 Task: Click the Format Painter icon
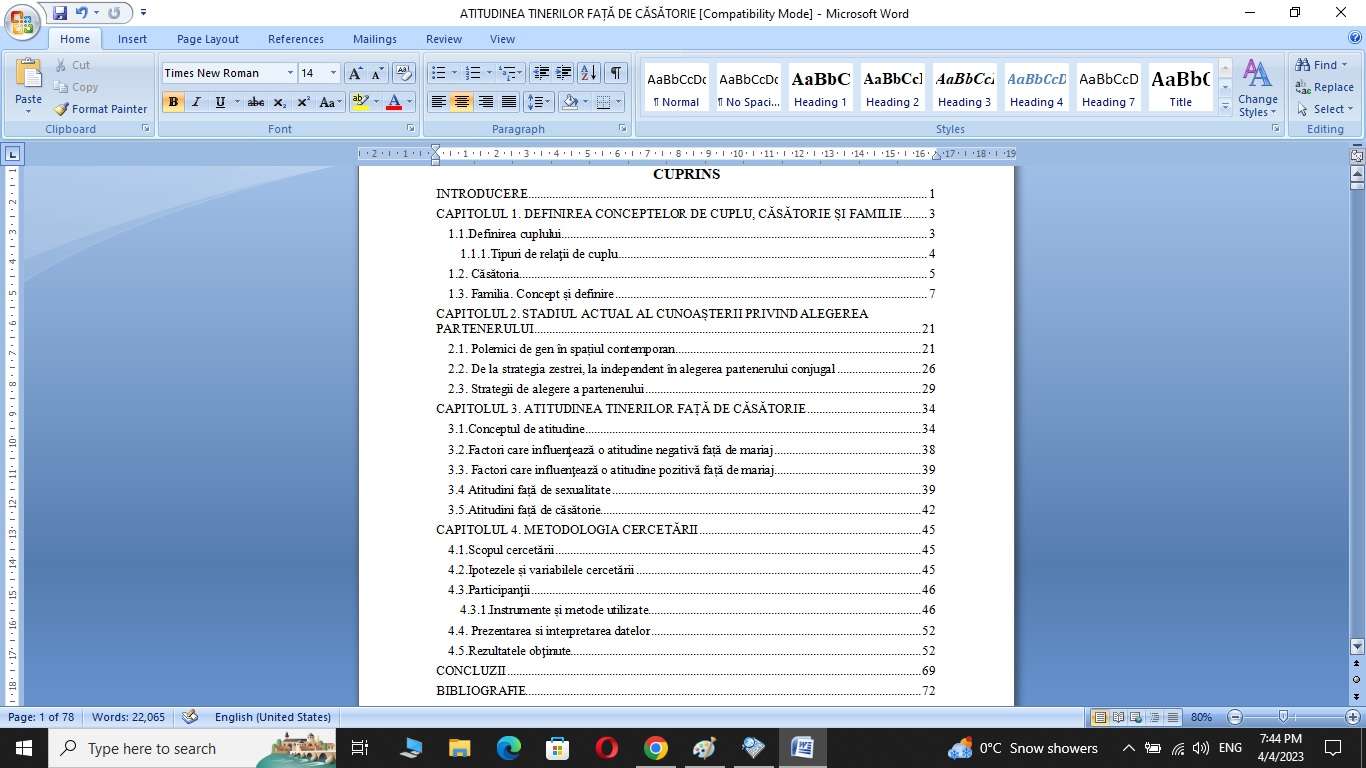[x=62, y=109]
